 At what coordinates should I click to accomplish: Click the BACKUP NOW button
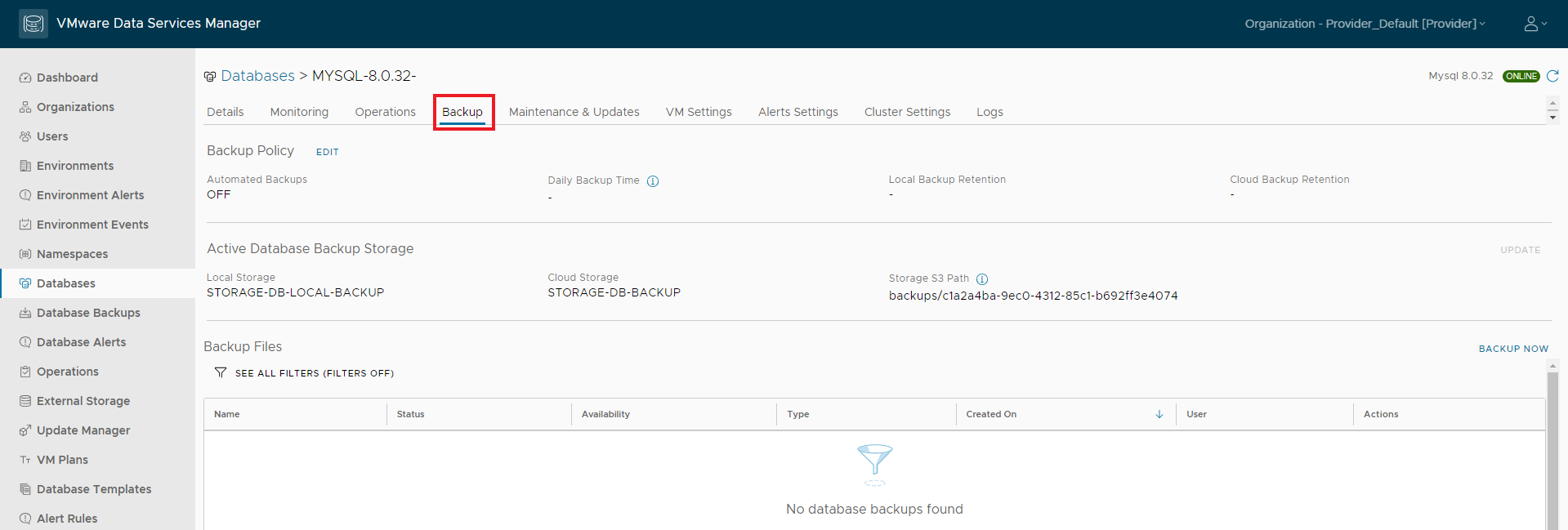(1513, 349)
